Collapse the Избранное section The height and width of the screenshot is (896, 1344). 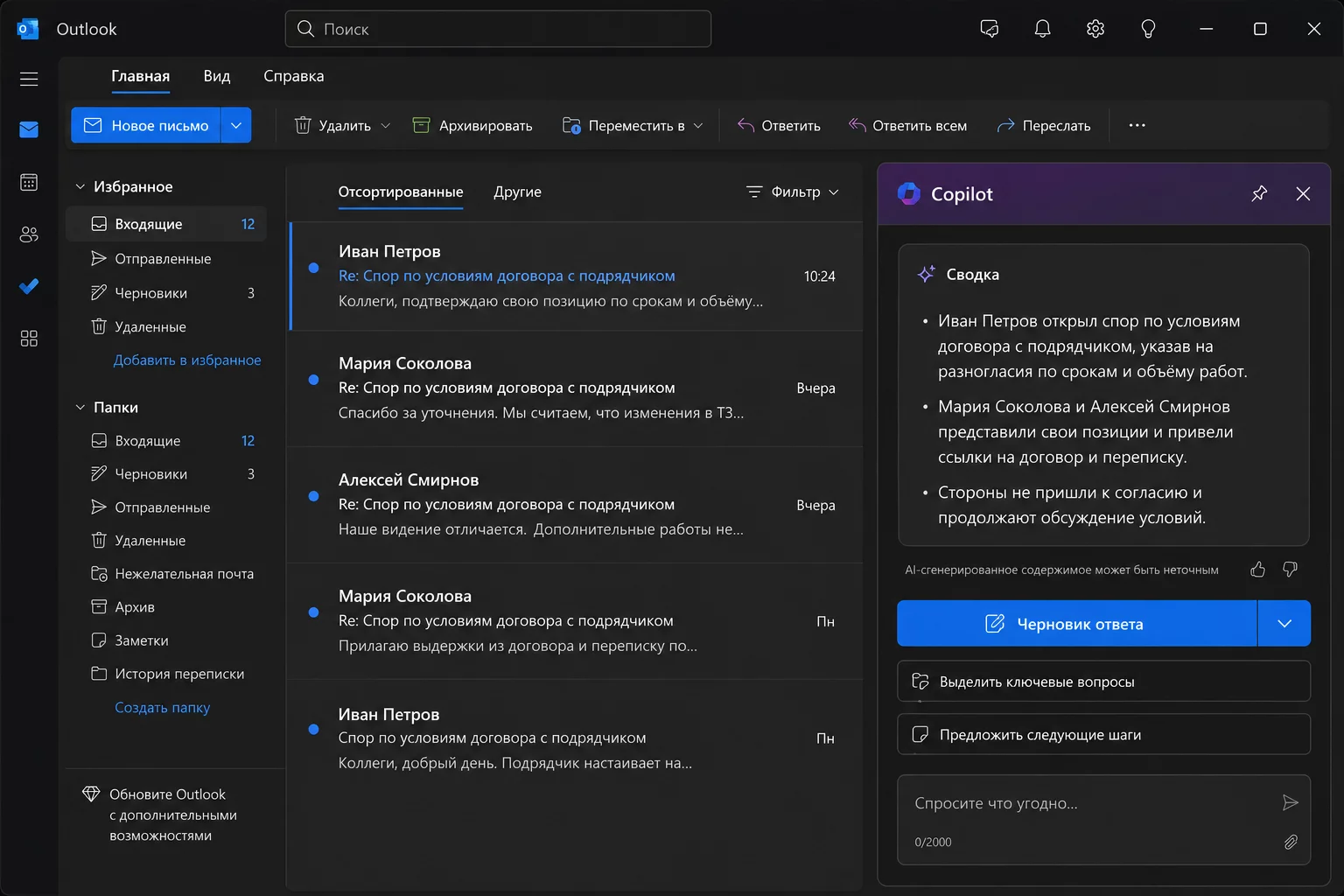click(x=80, y=186)
